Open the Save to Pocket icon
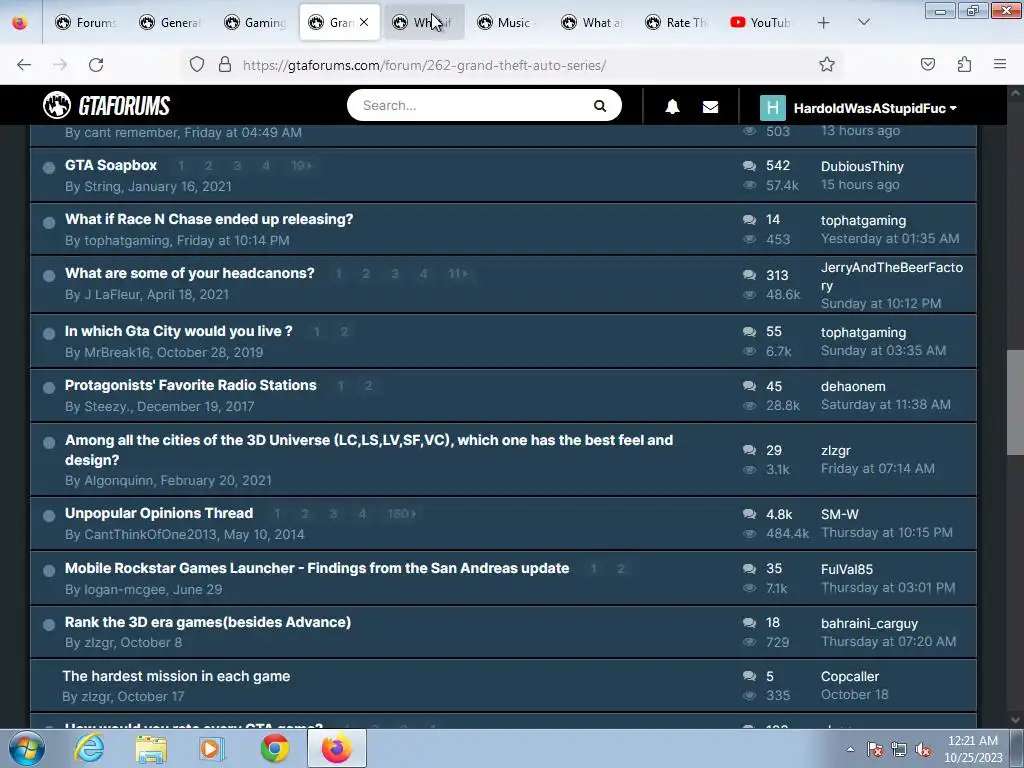This screenshot has height=768, width=1024. point(927,65)
